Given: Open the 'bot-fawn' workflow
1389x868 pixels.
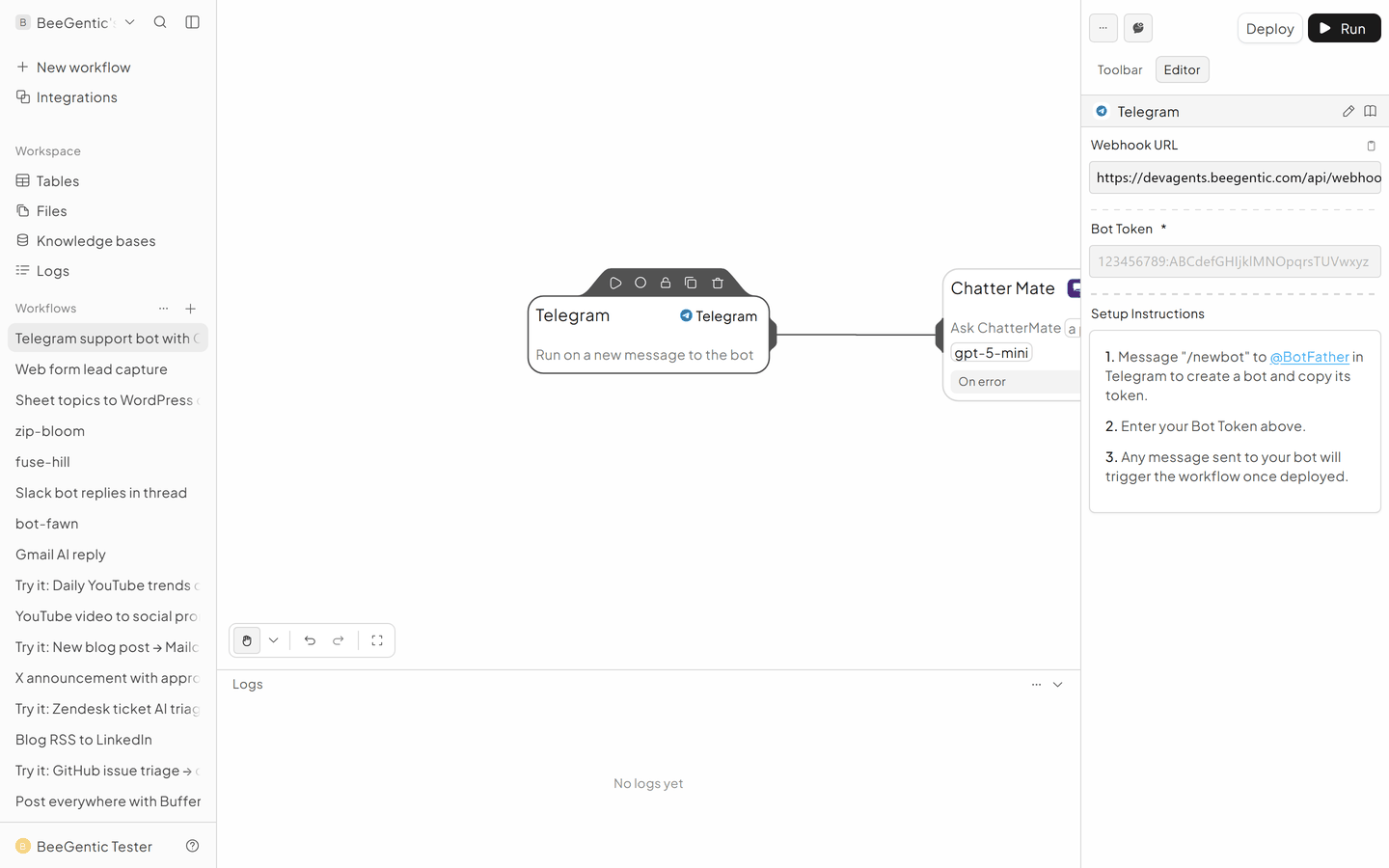Looking at the screenshot, I should [108, 524].
